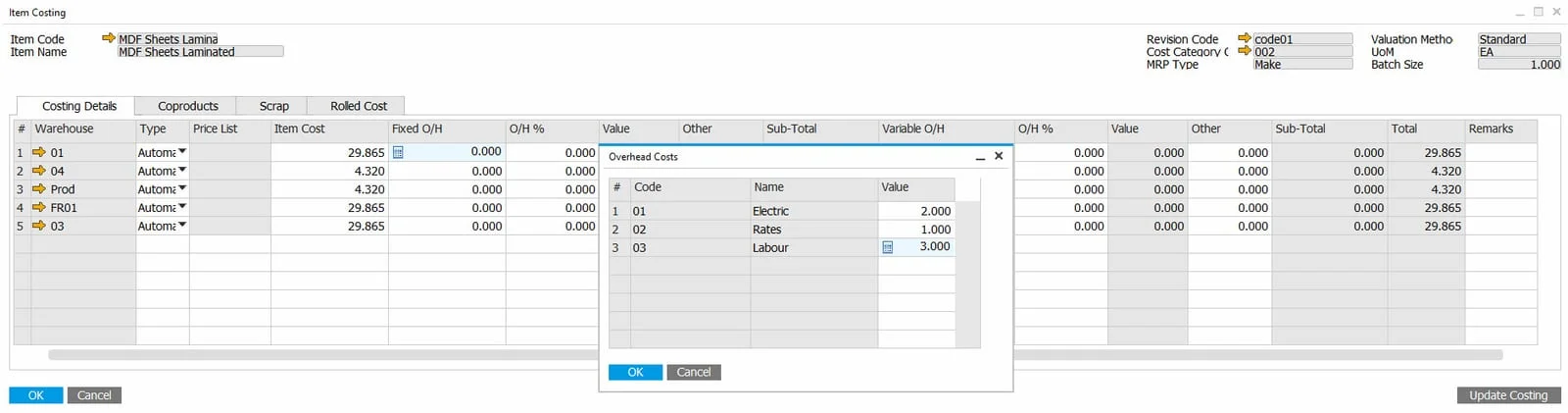Click the Cost Category field 002
Screen dimensions: 1568x413
(1302, 52)
